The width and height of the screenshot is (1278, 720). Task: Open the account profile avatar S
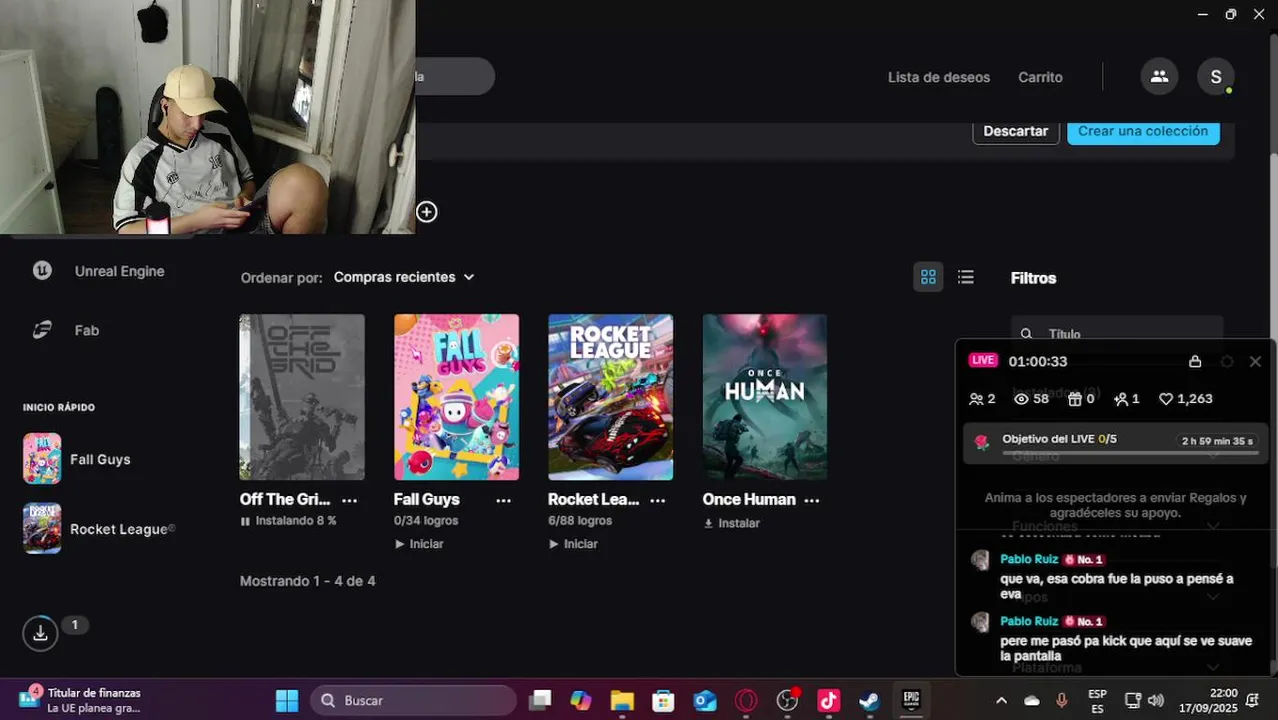pyautogui.click(x=1216, y=76)
